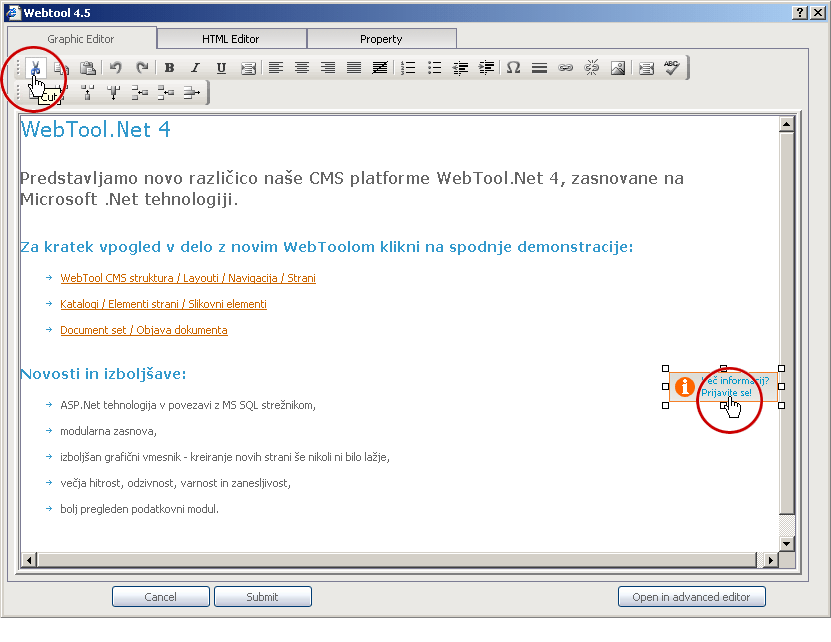The height and width of the screenshot is (642, 831).
Task: Open the Property tab
Action: point(381,39)
